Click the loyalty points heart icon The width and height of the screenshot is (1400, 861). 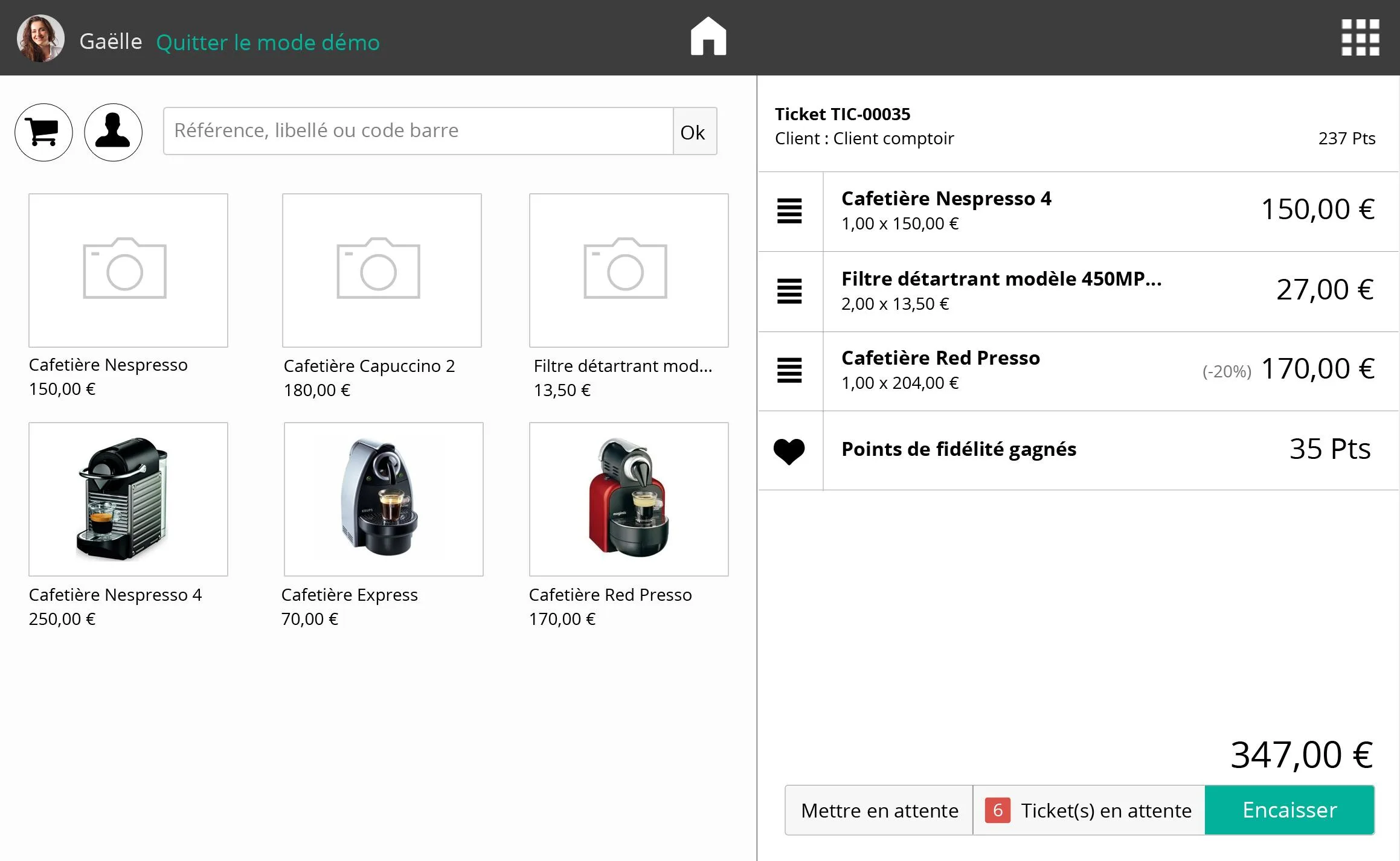[789, 451]
